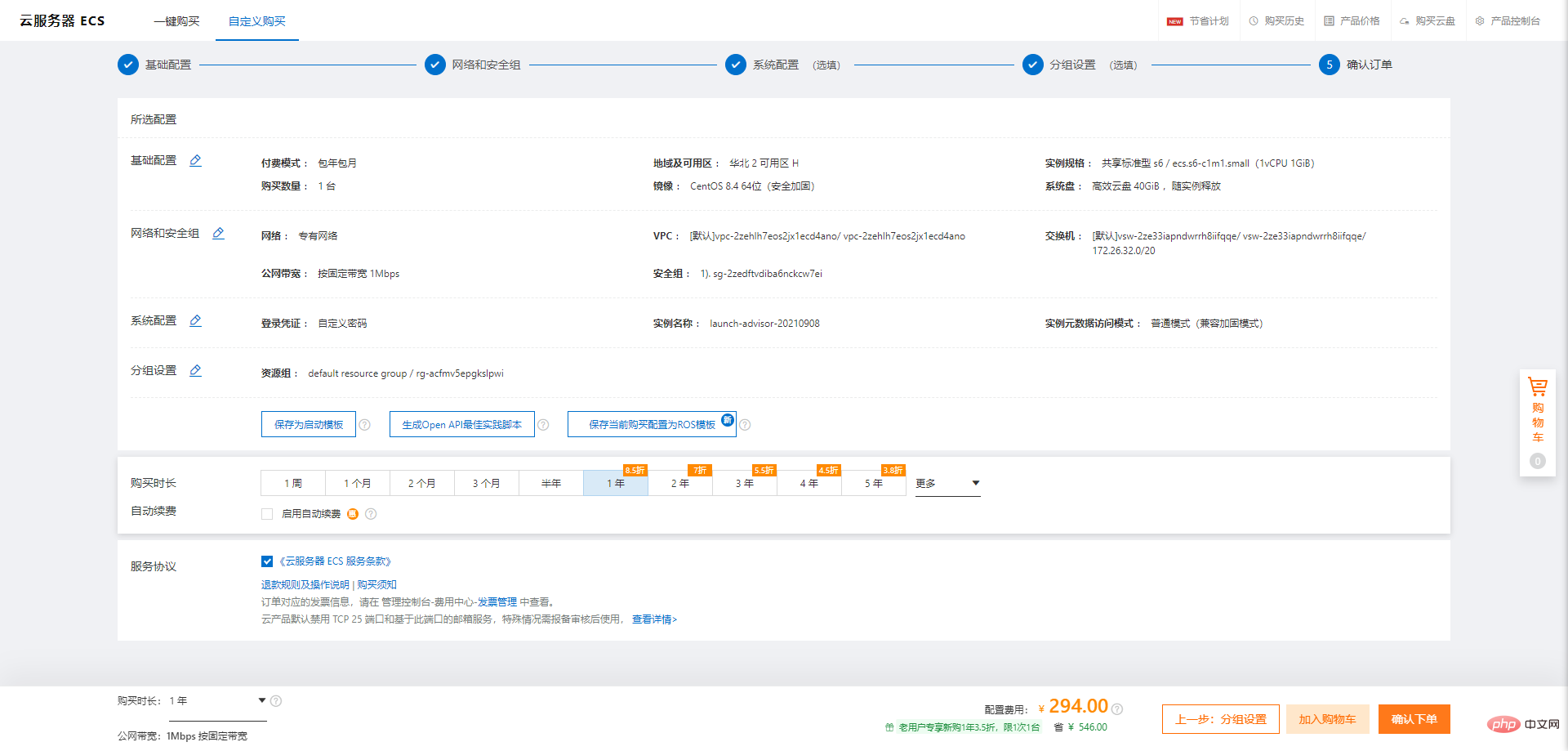Click step 5 确认订单 circle
This screenshot has width=1568, height=751.
coord(1330,65)
